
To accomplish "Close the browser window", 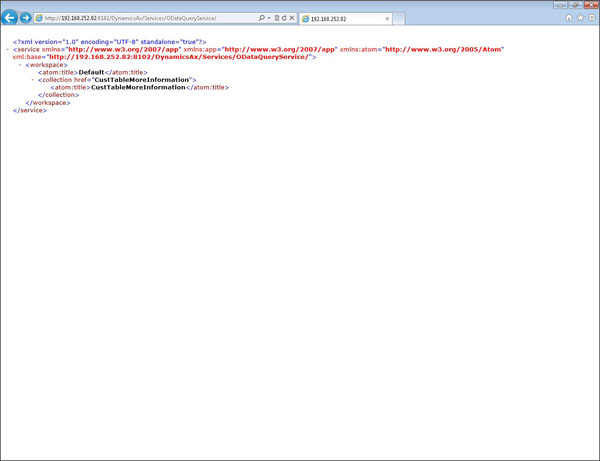I will [591, 5].
